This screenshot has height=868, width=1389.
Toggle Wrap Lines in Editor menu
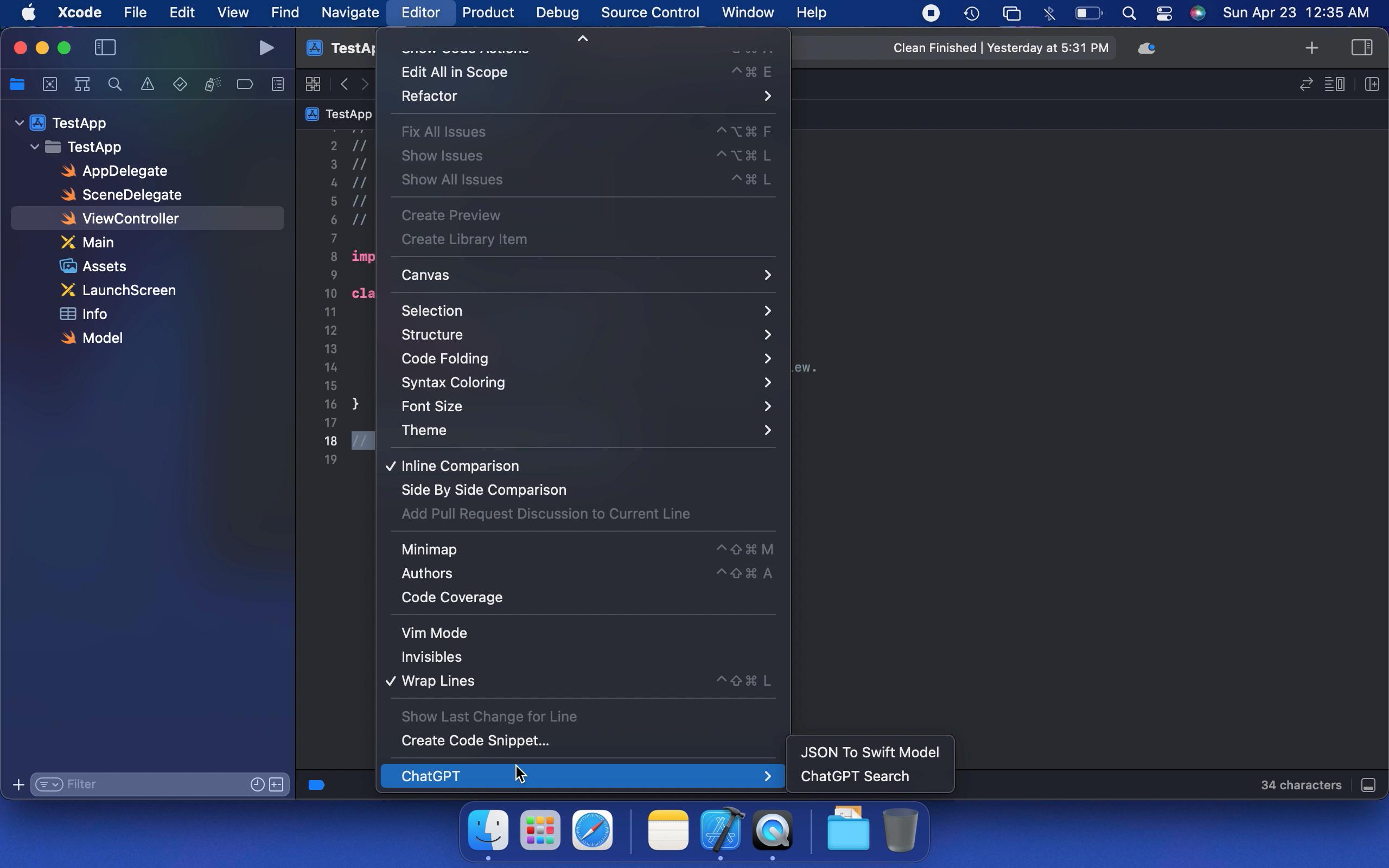(x=437, y=680)
